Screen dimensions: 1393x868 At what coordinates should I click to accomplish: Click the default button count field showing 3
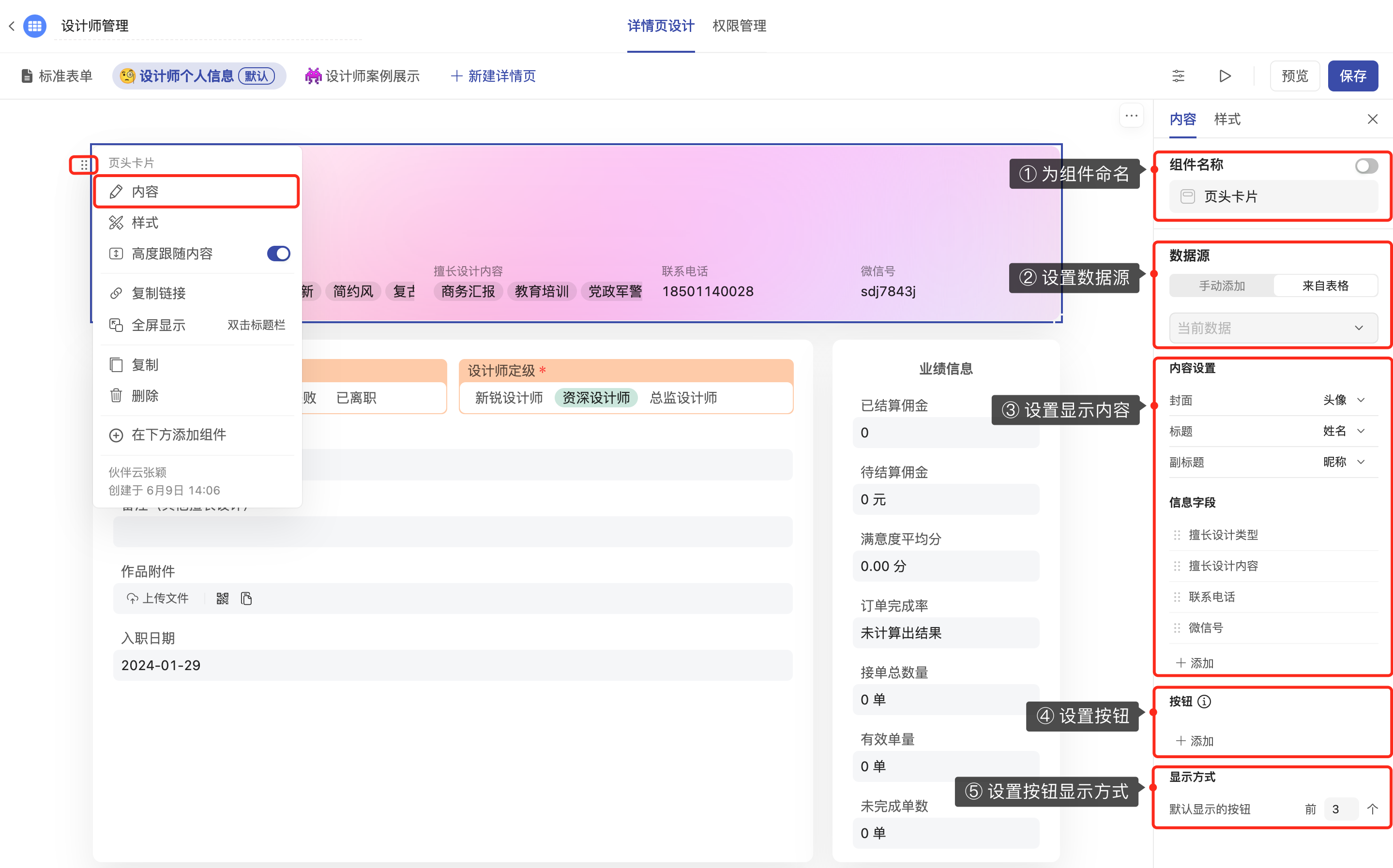(x=1341, y=809)
